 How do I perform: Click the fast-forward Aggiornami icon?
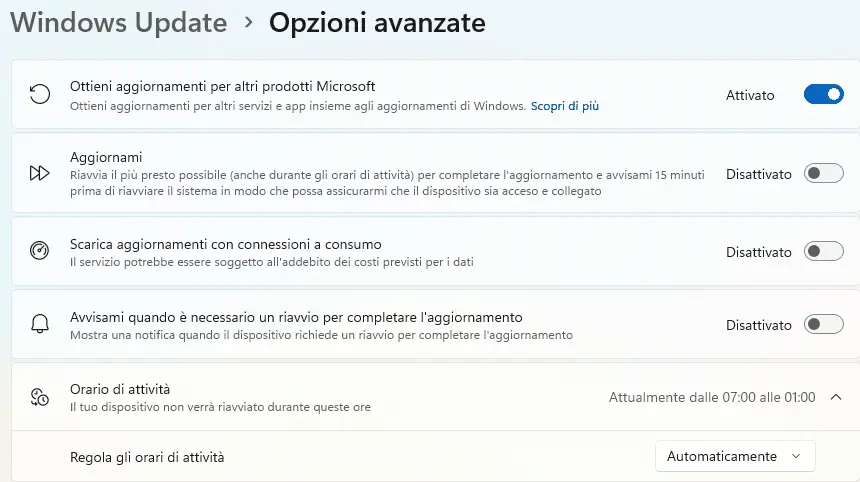[x=39, y=174]
